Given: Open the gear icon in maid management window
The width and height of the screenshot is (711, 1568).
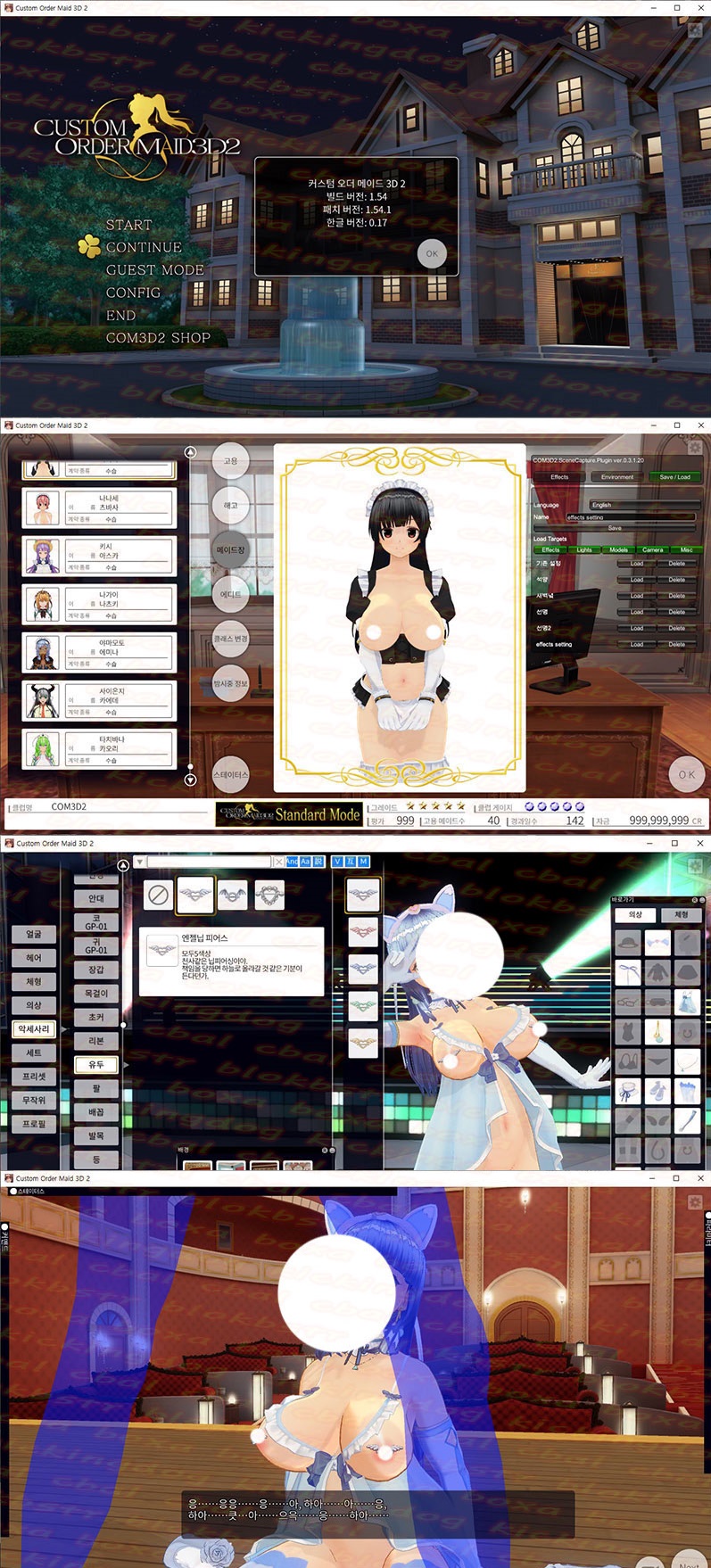Looking at the screenshot, I should point(695,446).
